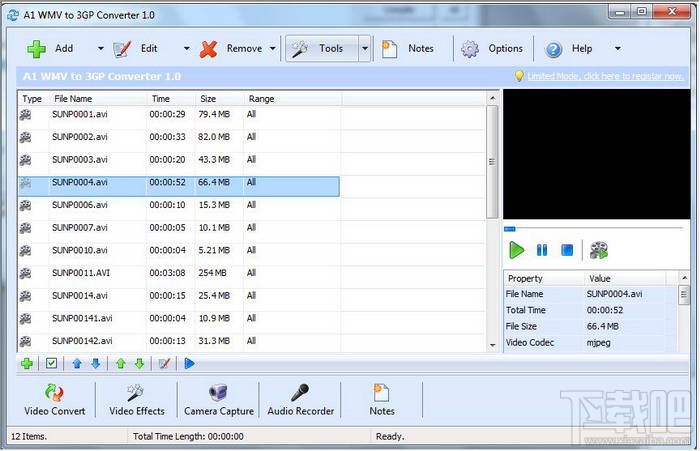
Task: Open Video Effects from the bottom panel
Action: coord(137,400)
